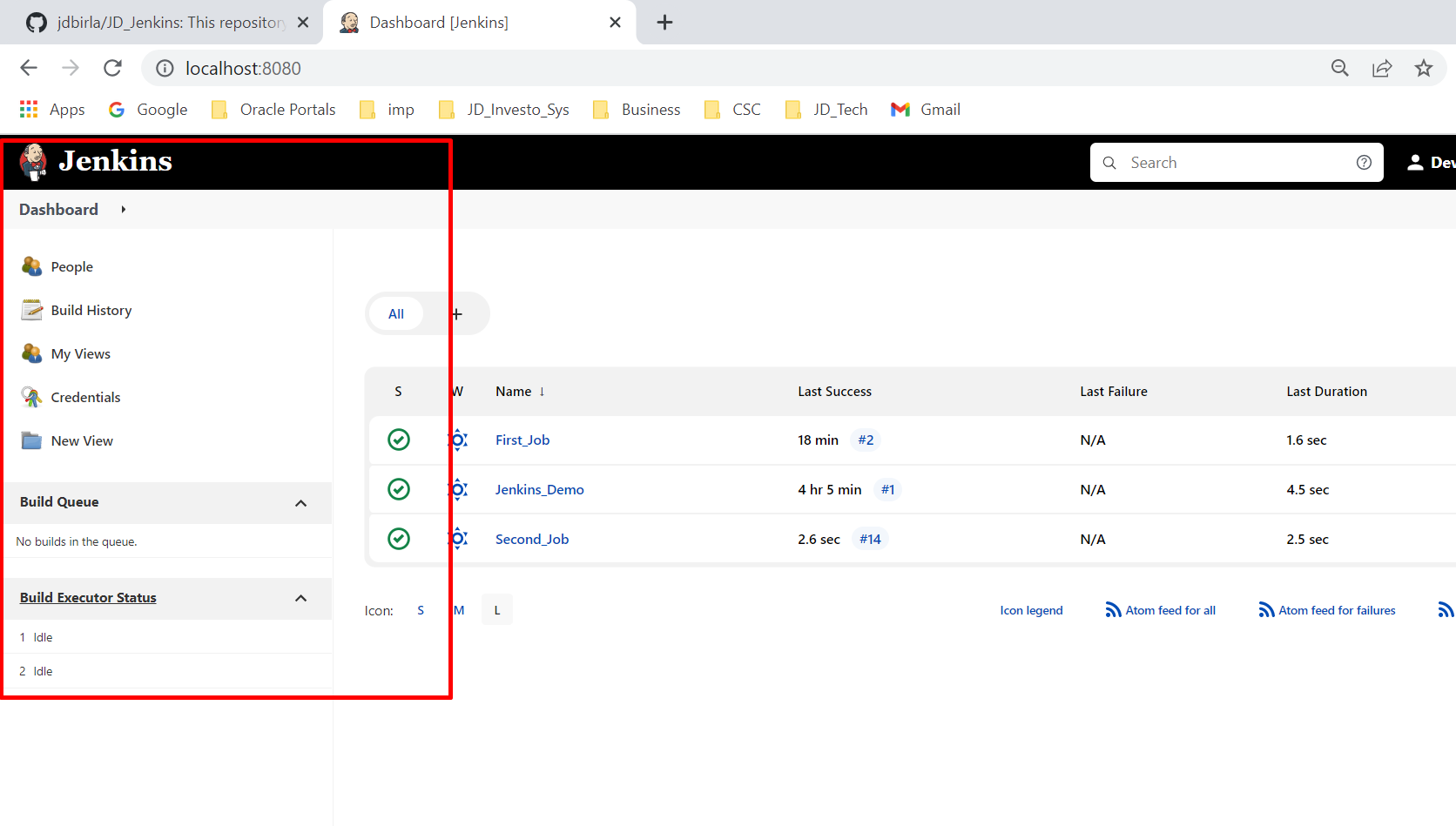Open the imp bookmark folder

pyautogui.click(x=387, y=110)
